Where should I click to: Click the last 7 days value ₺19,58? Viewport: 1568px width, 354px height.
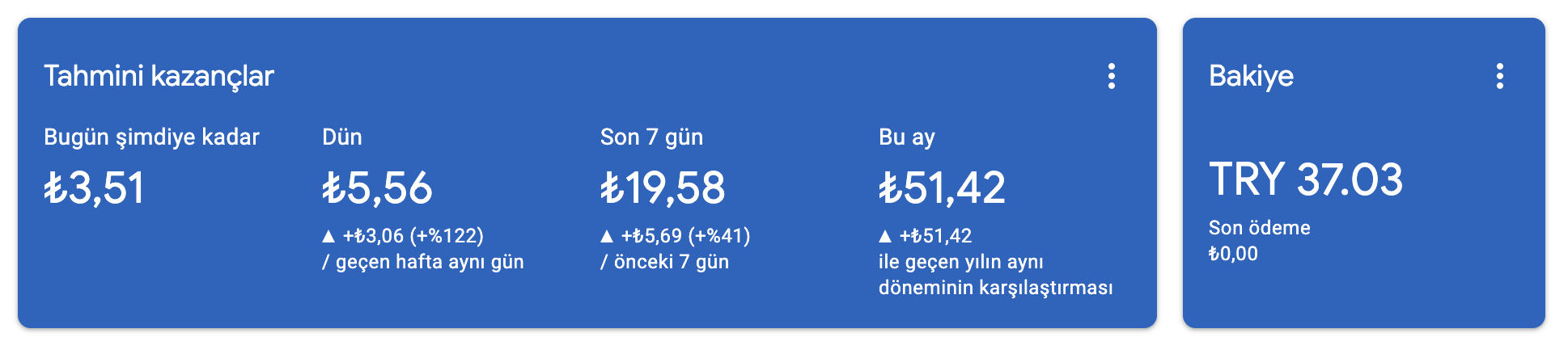pyautogui.click(x=663, y=188)
